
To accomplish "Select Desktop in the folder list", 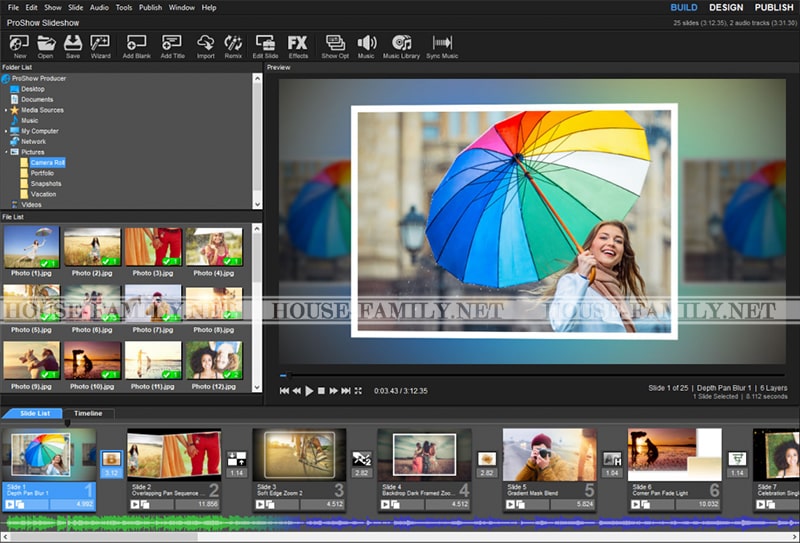I will 33,89.
